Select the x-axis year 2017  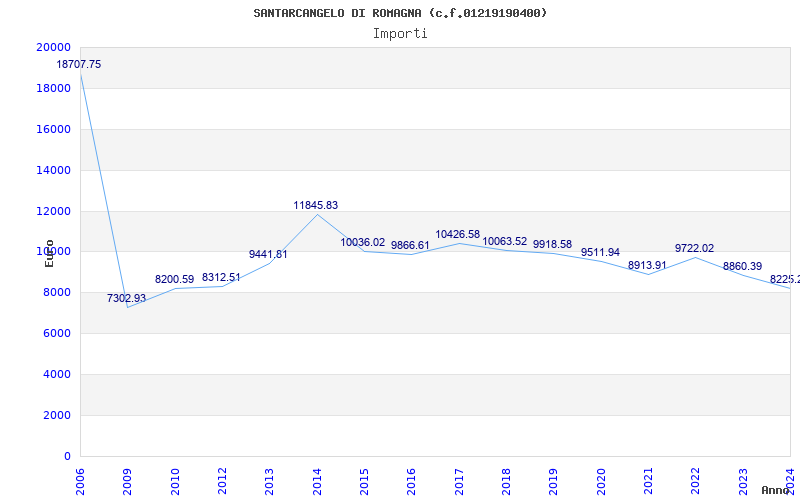pyautogui.click(x=459, y=481)
